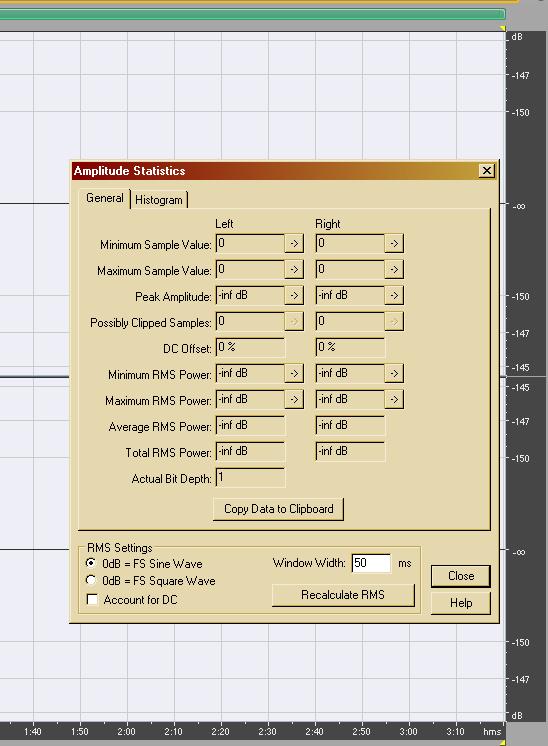
Task: Locate left Minimum RMS Power position
Action: [294, 373]
